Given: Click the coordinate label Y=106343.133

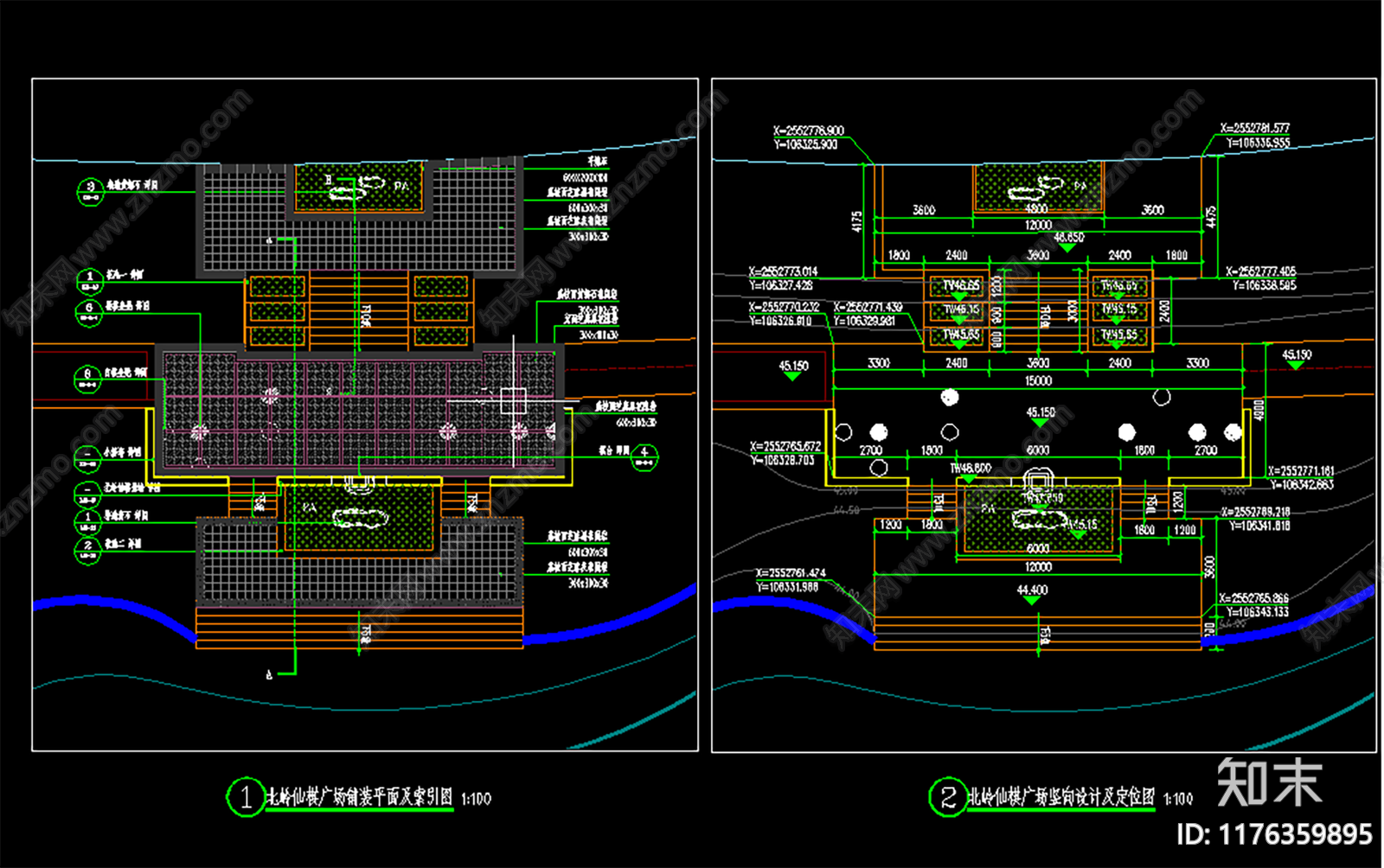Looking at the screenshot, I should coord(1257,612).
